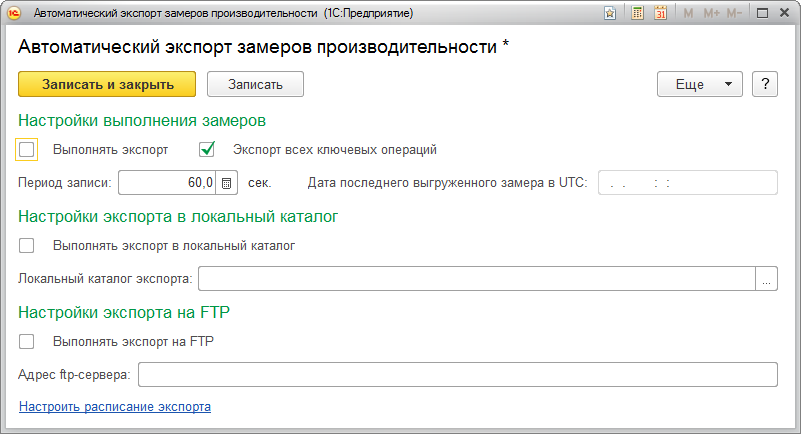Click the 1C logo icon in title bar
The width and height of the screenshot is (801, 434).
point(13,15)
